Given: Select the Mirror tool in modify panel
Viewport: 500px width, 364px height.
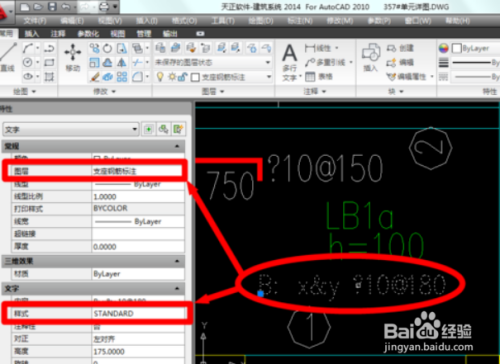Looking at the screenshot, I should [122, 62].
